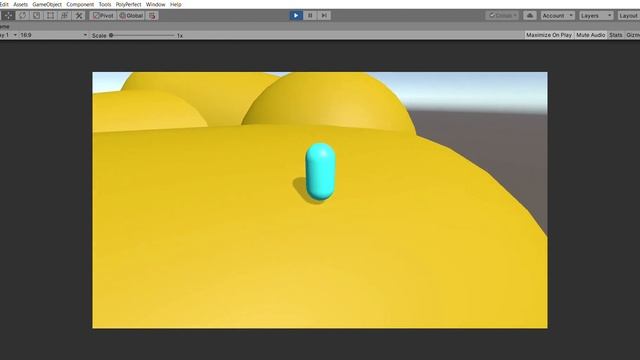This screenshot has height=360, width=640.
Task: Click the cyan capsule player object
Action: coord(320,171)
